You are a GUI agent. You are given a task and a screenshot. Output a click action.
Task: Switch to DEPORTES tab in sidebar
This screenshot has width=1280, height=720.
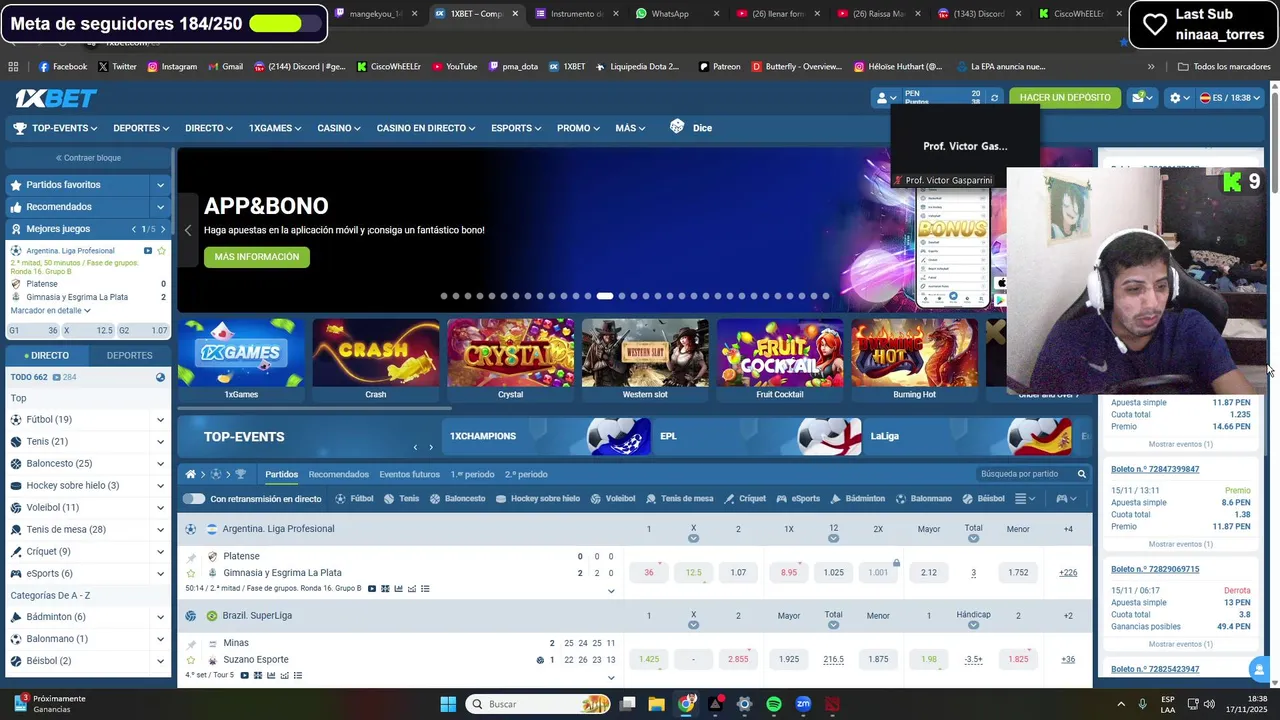(130, 355)
